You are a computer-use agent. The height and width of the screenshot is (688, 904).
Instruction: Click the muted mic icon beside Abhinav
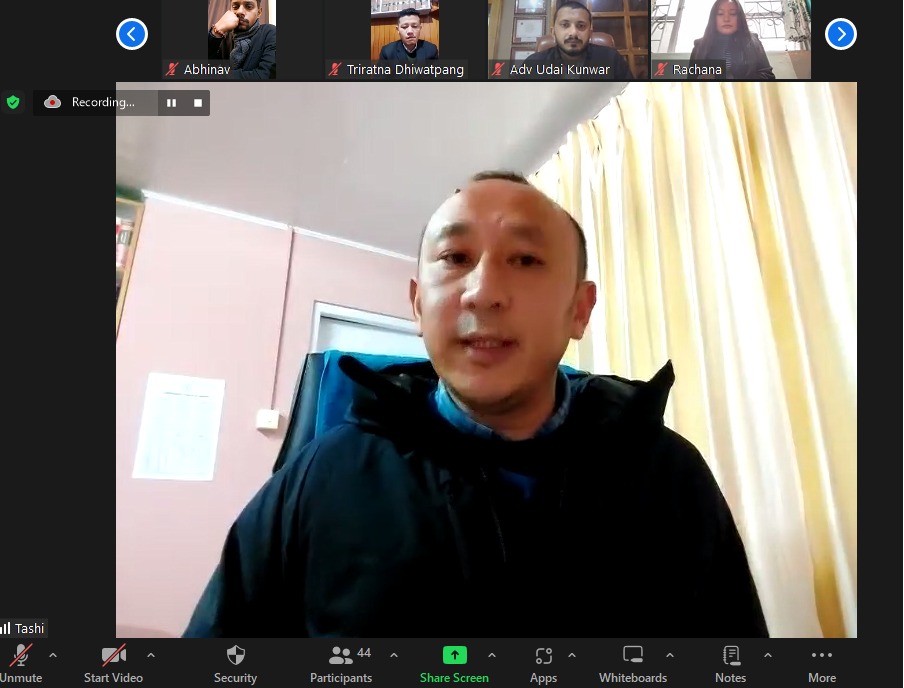[172, 70]
